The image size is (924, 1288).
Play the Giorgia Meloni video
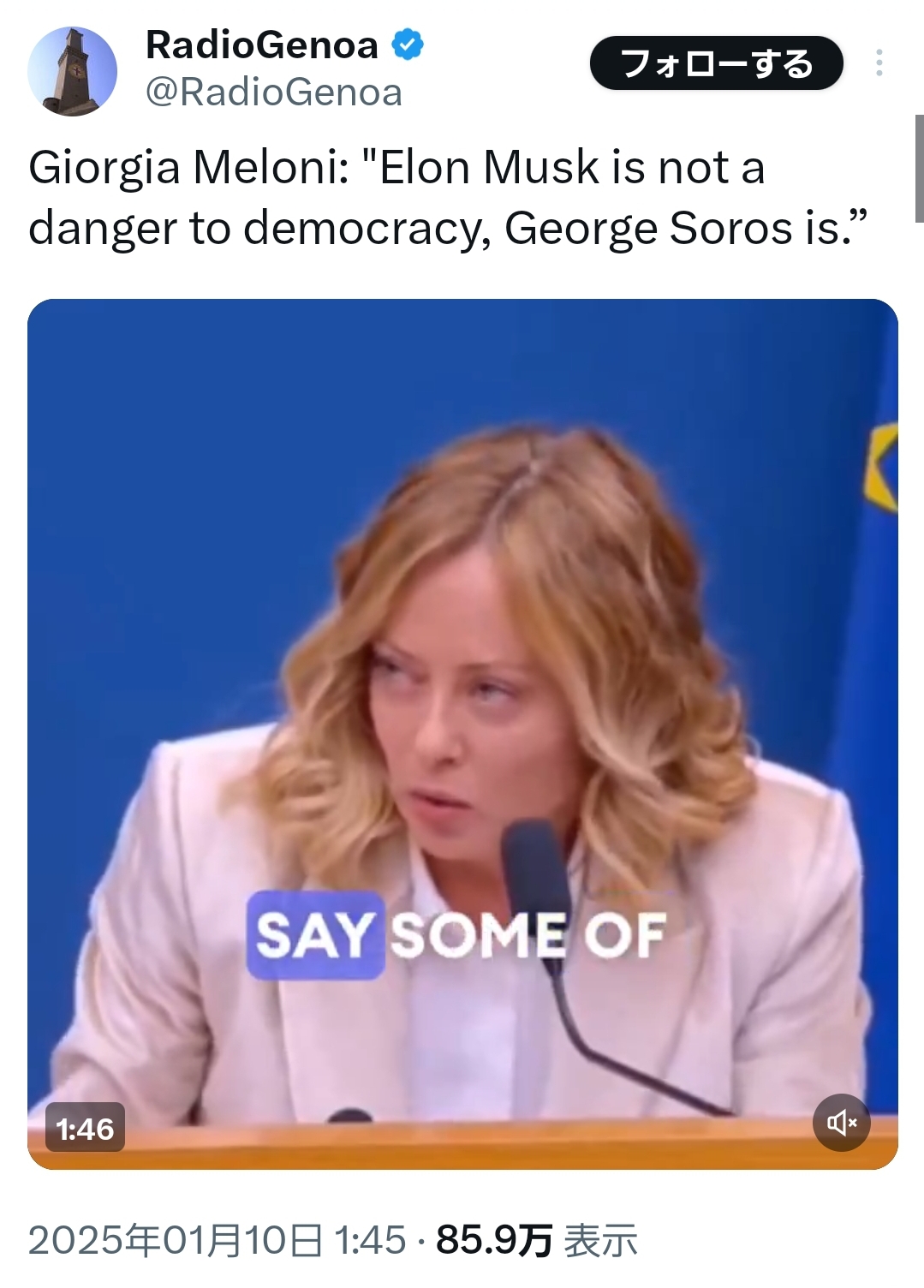[x=462, y=734]
